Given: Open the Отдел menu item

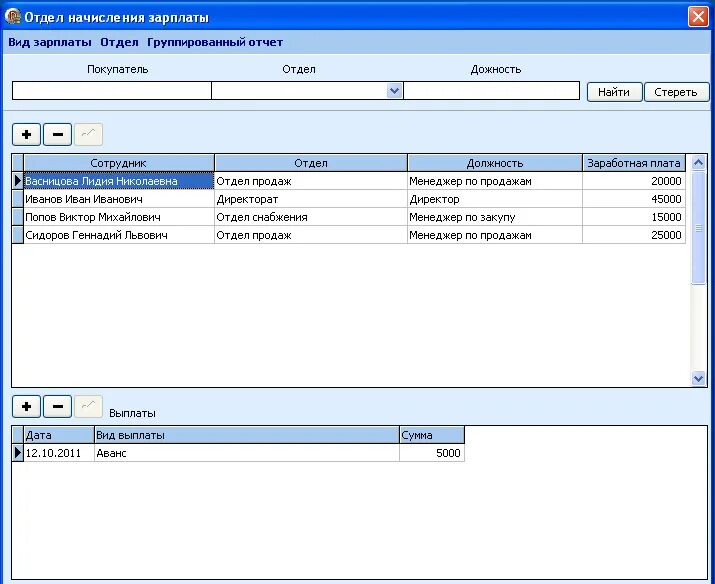Looking at the screenshot, I should (x=119, y=42).
